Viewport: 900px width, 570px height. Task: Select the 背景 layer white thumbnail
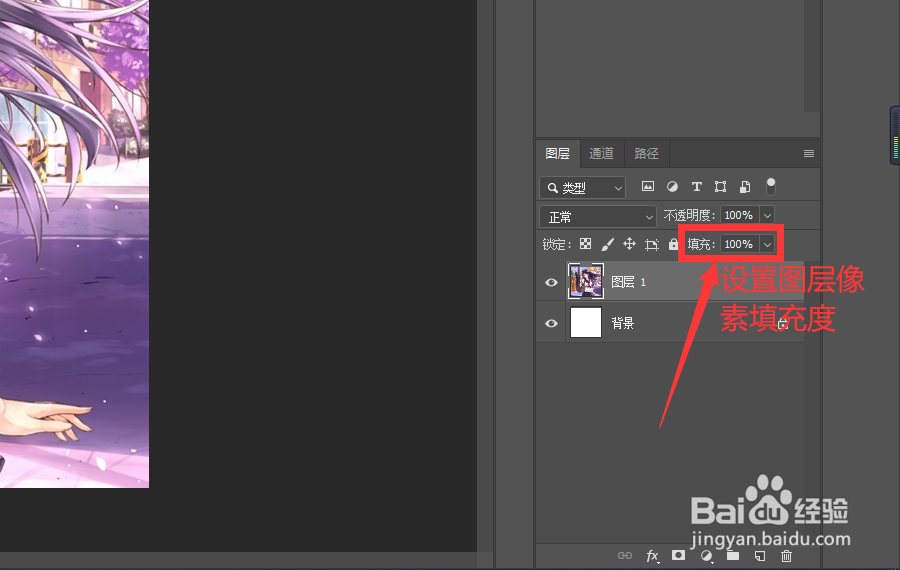[x=586, y=322]
